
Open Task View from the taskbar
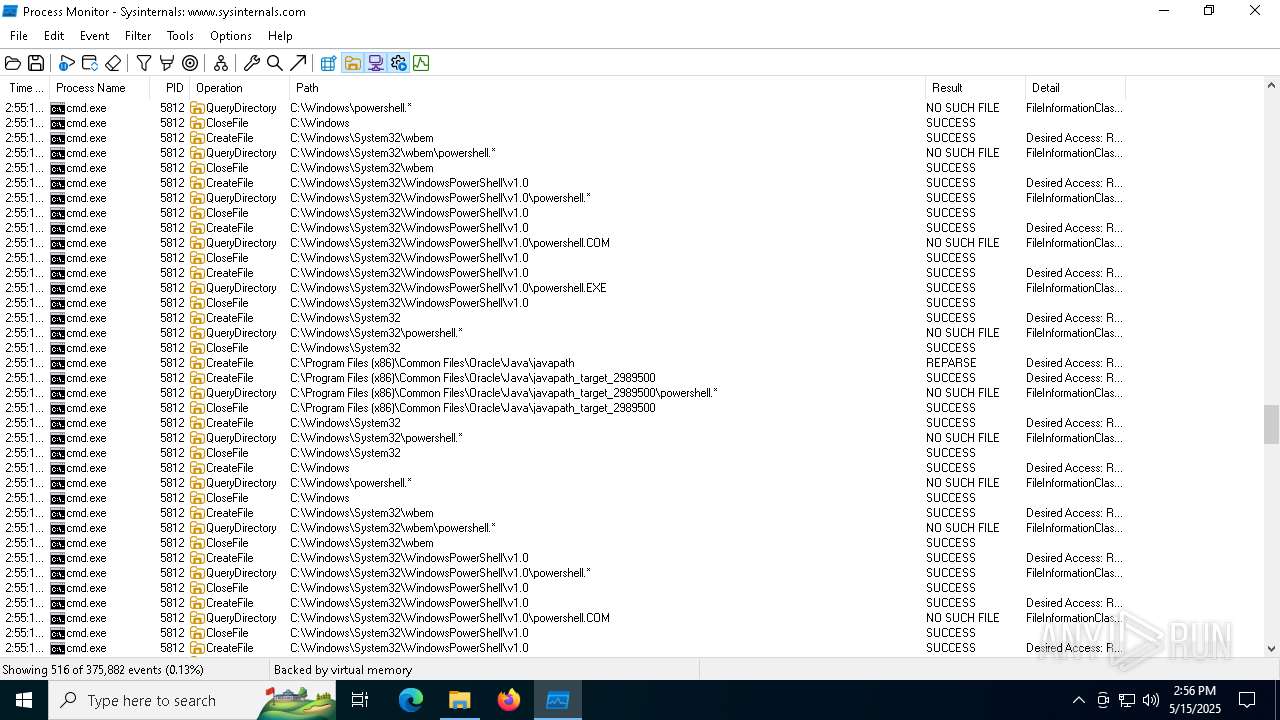360,700
